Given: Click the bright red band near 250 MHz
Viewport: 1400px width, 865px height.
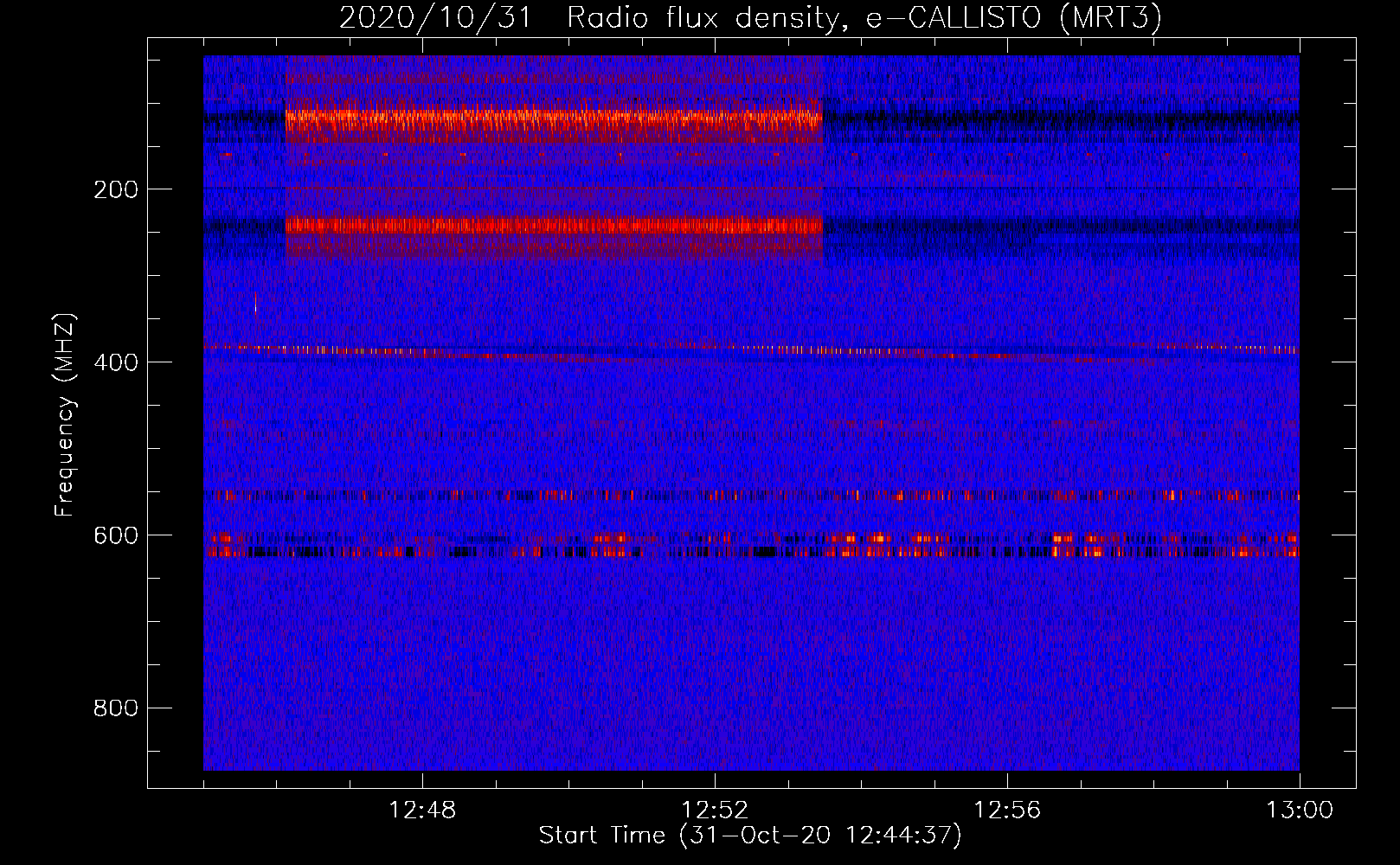Looking at the screenshot, I should (554, 226).
